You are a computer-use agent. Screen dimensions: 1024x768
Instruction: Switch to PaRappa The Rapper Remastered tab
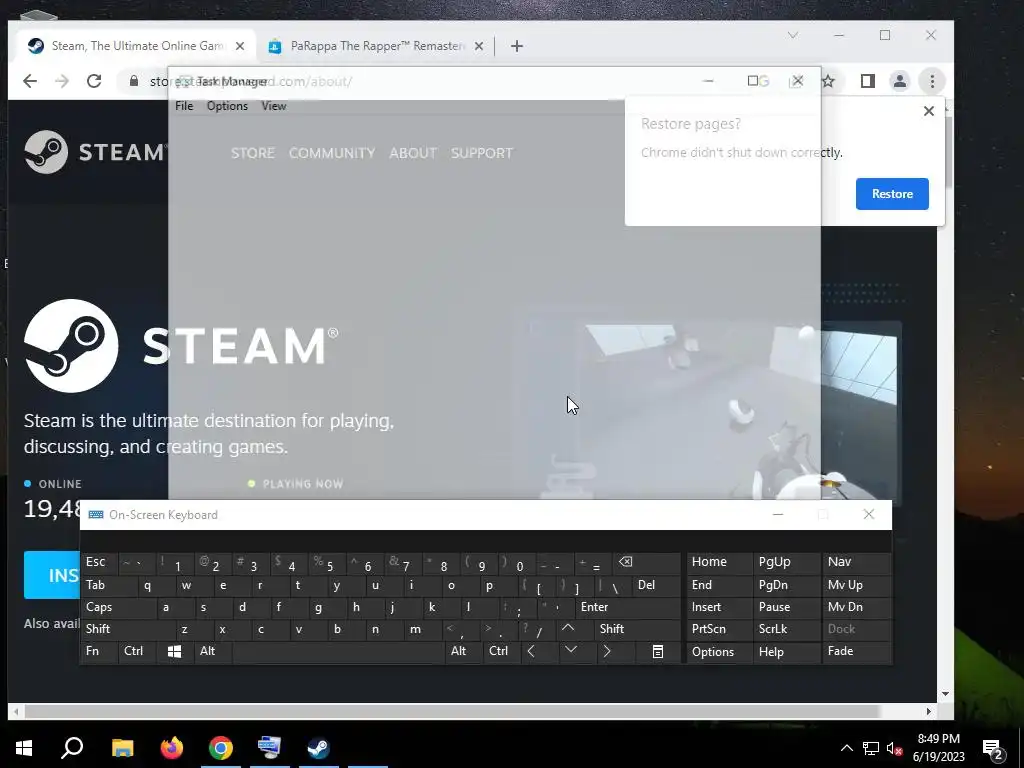coord(376,46)
